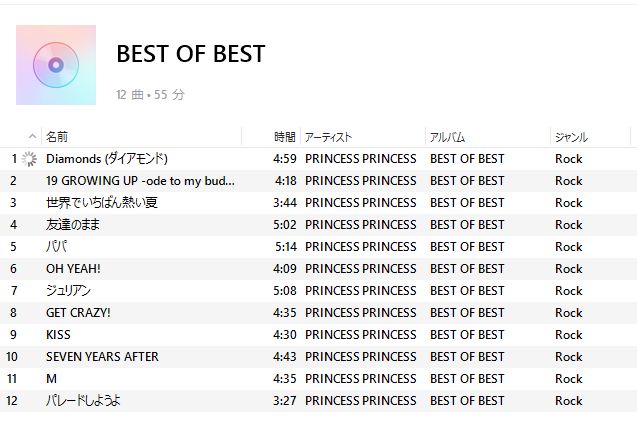Screen dimensions: 637x429
Task: Click the アーティスト column header
Action: pyautogui.click(x=328, y=137)
